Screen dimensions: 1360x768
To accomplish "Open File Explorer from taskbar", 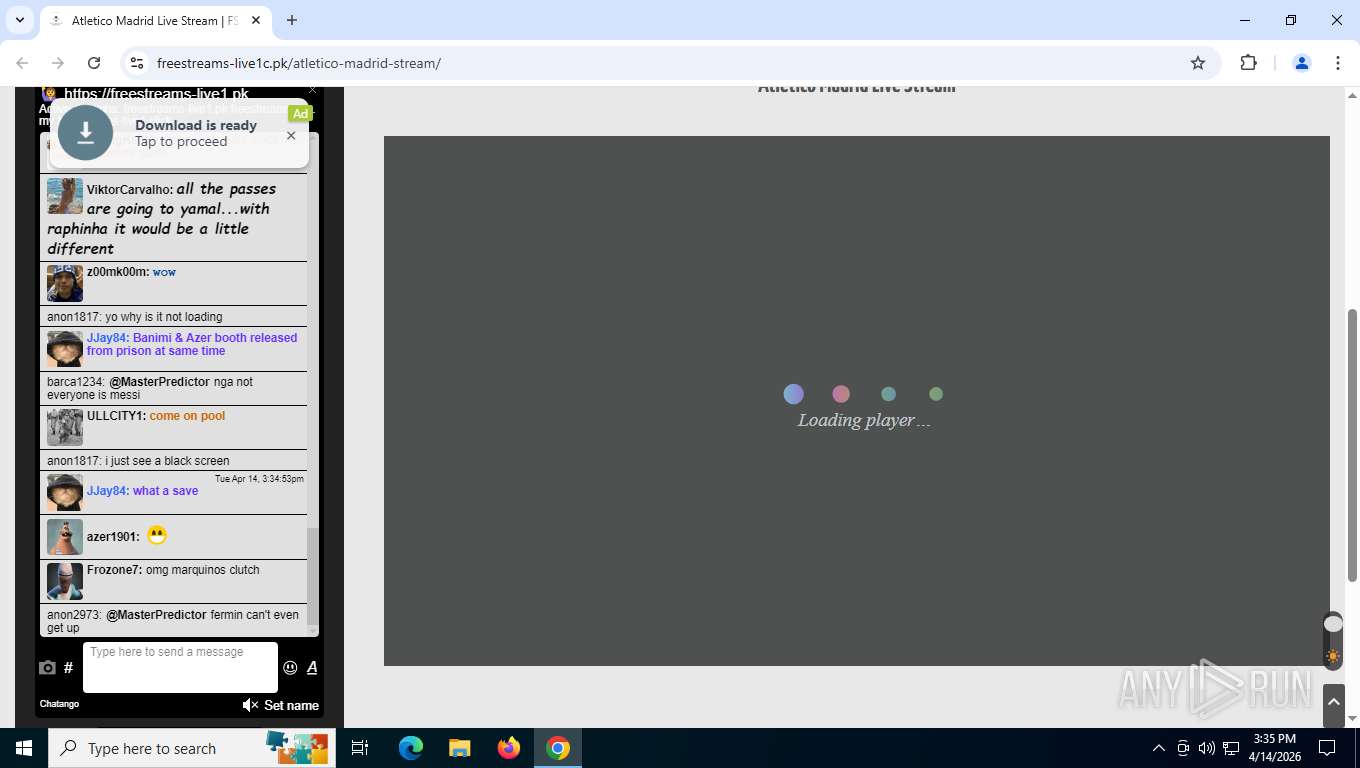I will click(460, 748).
